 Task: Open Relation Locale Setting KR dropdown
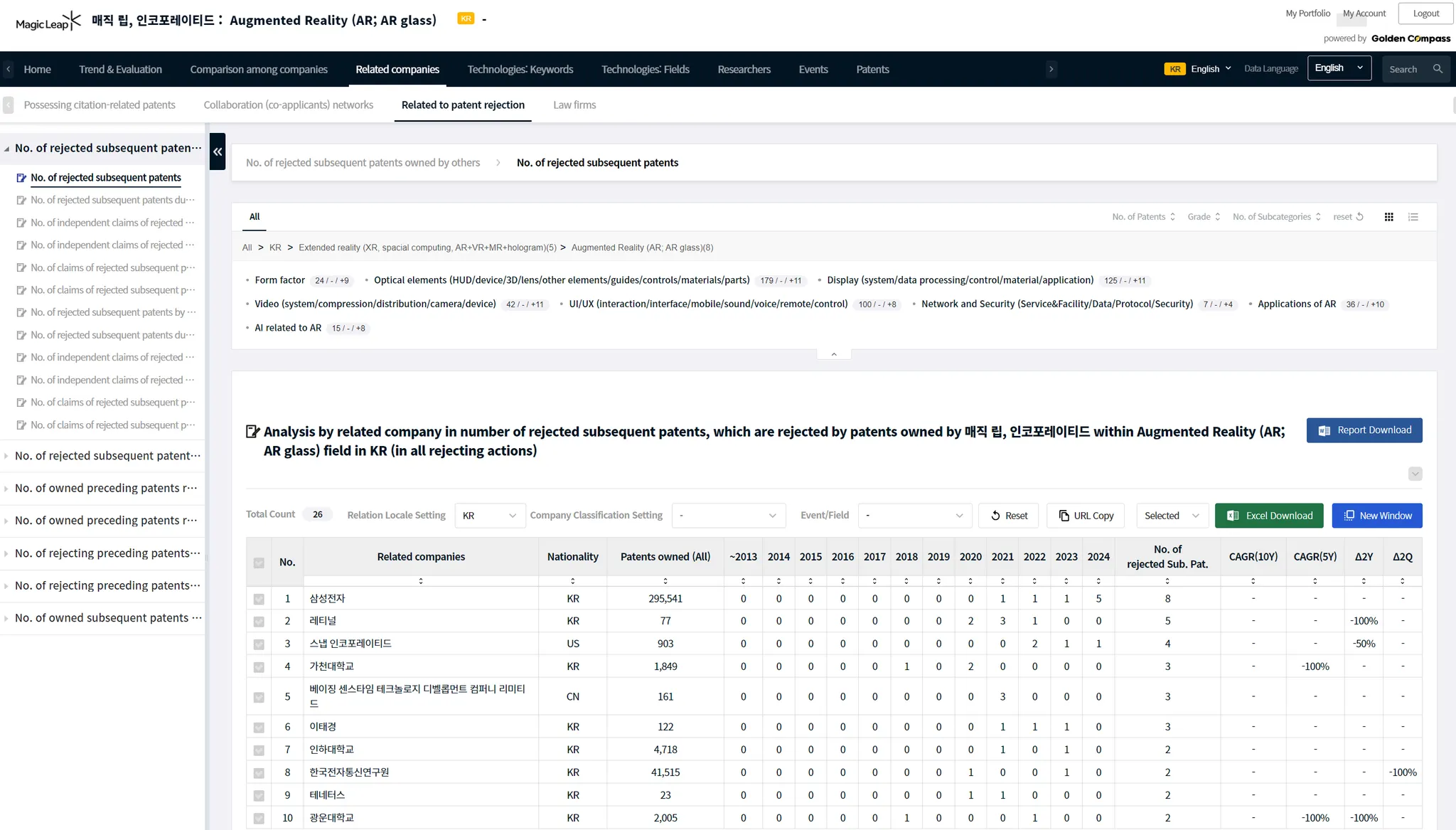coord(490,516)
